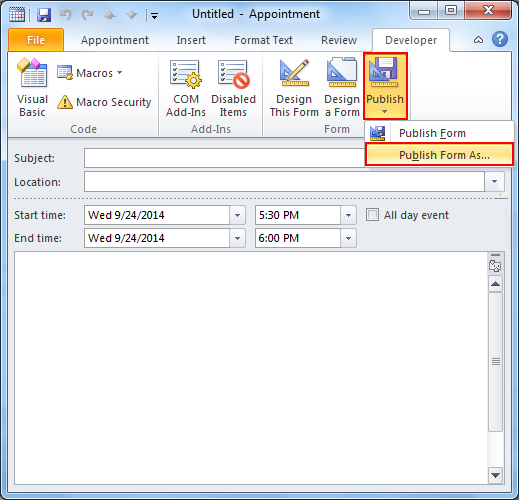Expand the Location dropdown arrow
The image size is (519, 500).
pos(494,182)
